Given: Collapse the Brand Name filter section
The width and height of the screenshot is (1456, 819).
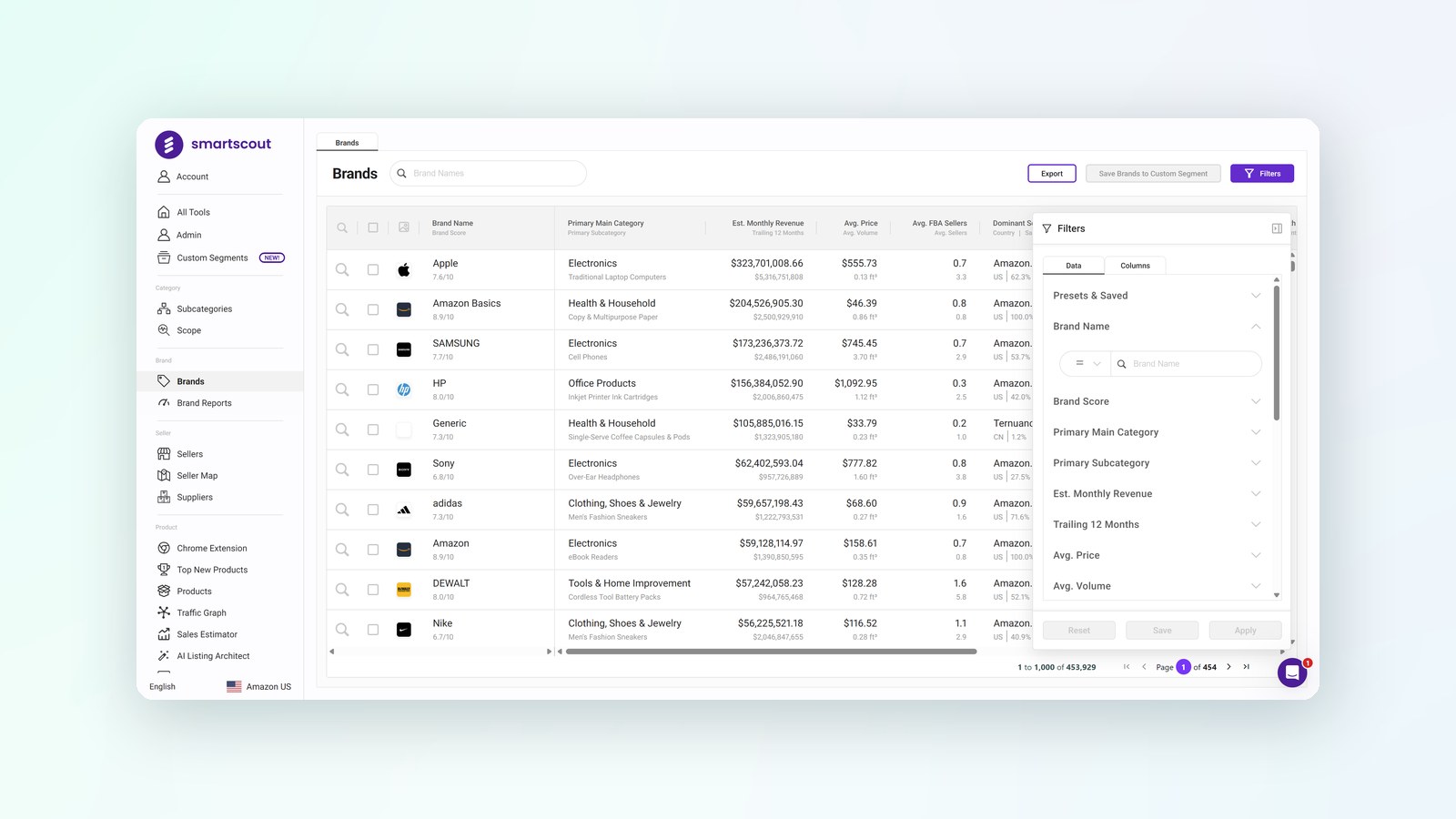Looking at the screenshot, I should (1157, 327).
